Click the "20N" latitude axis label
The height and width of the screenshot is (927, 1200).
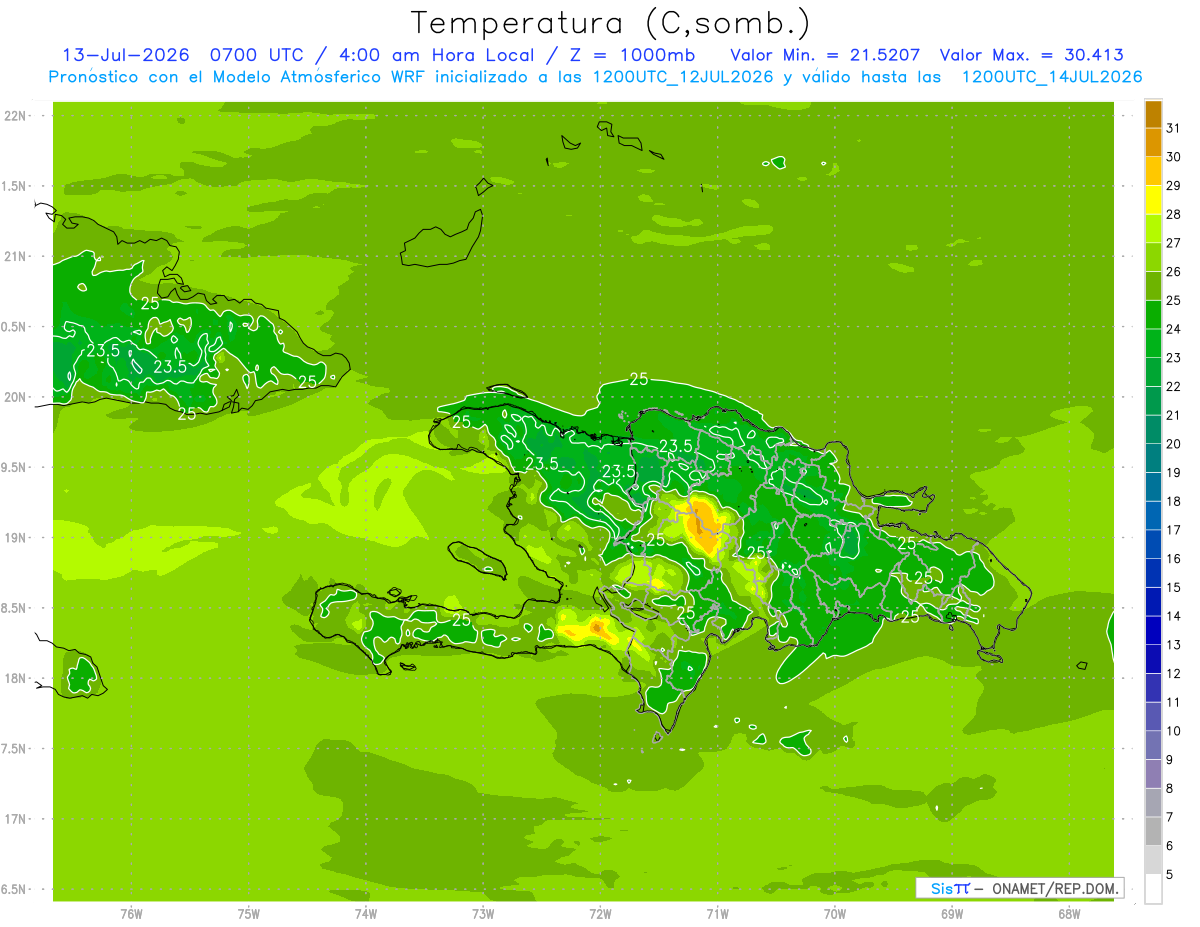16,397
